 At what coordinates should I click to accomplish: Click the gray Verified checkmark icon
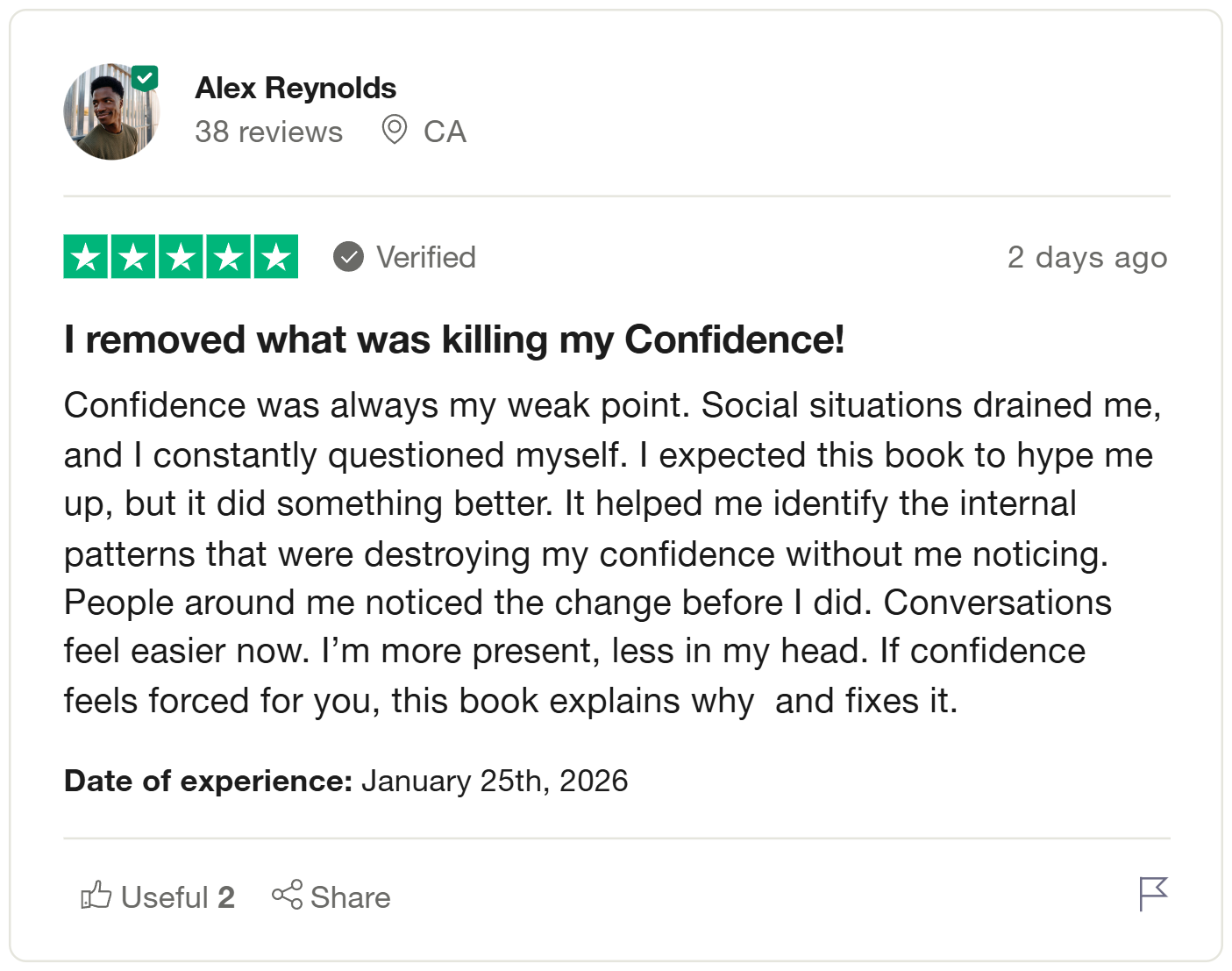click(348, 257)
